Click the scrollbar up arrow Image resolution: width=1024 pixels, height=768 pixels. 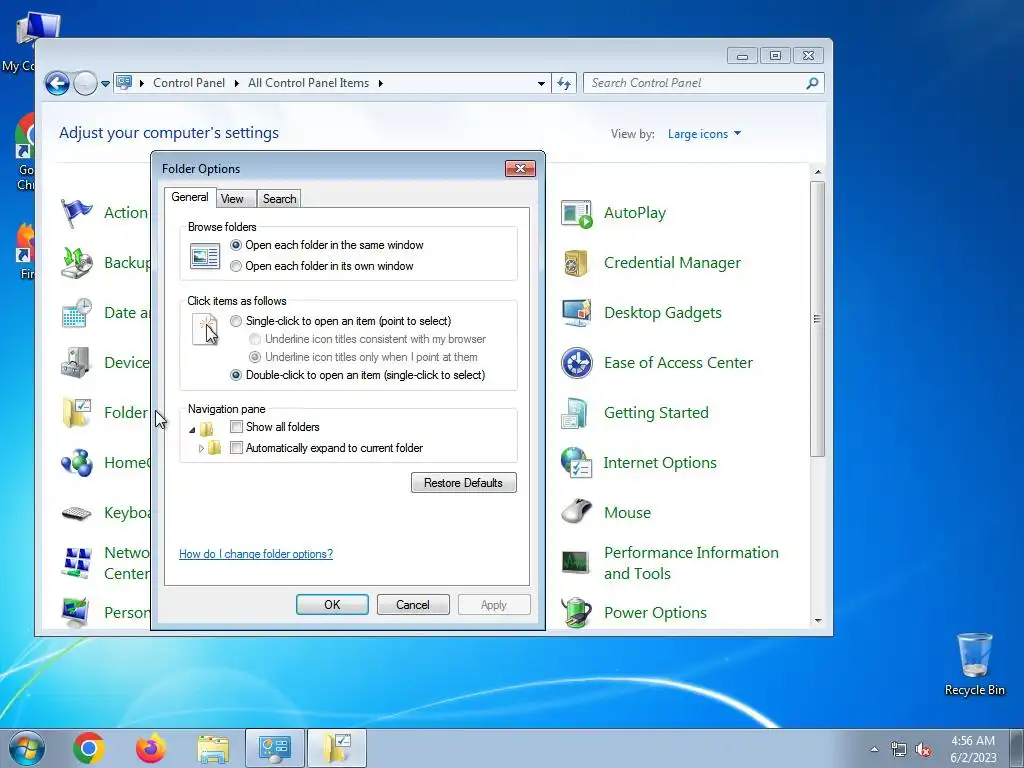(818, 172)
